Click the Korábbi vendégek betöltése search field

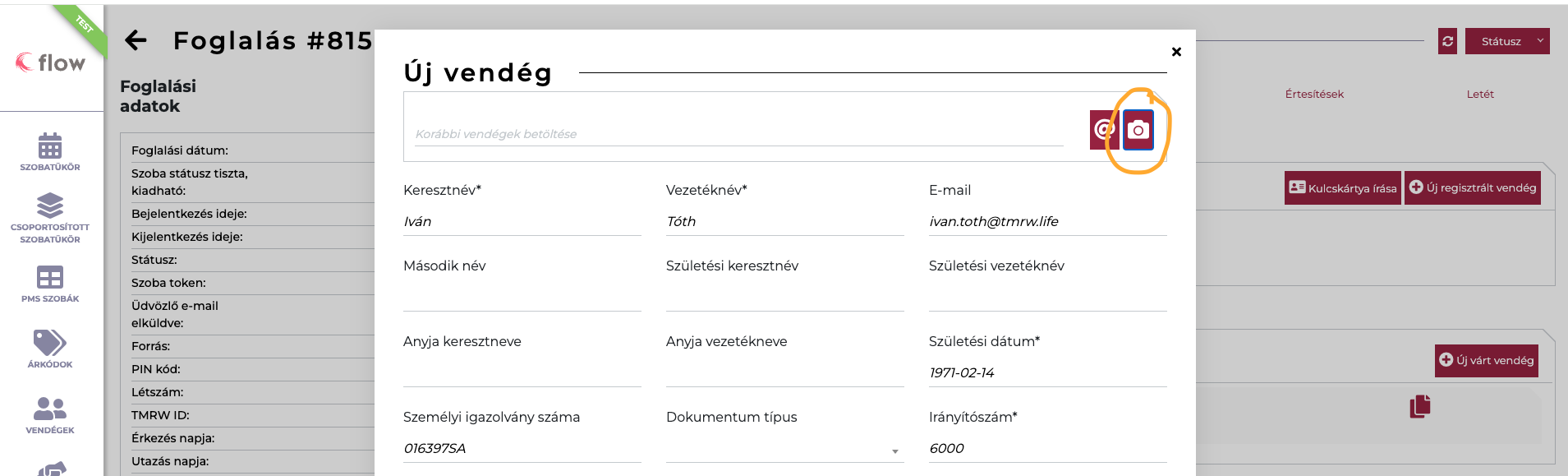tap(738, 134)
